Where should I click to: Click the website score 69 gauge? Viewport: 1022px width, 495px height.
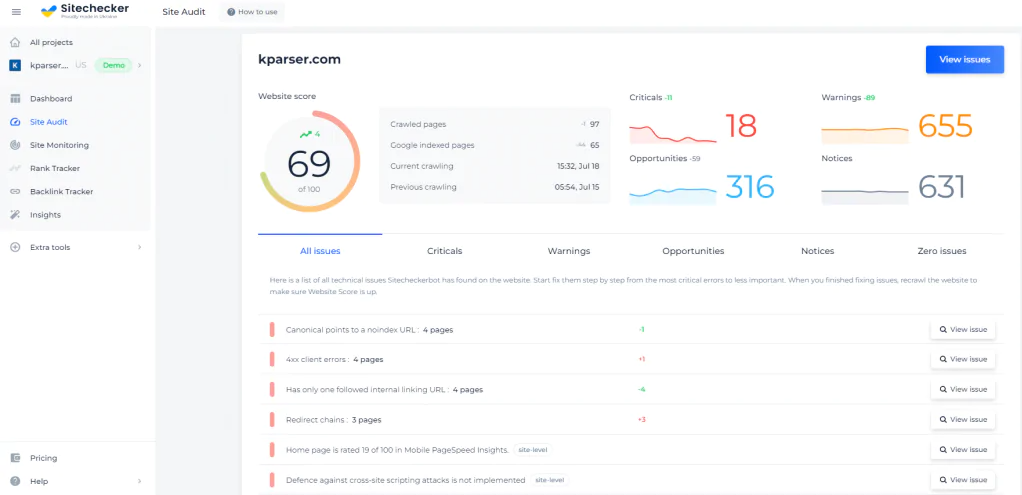tap(309, 162)
